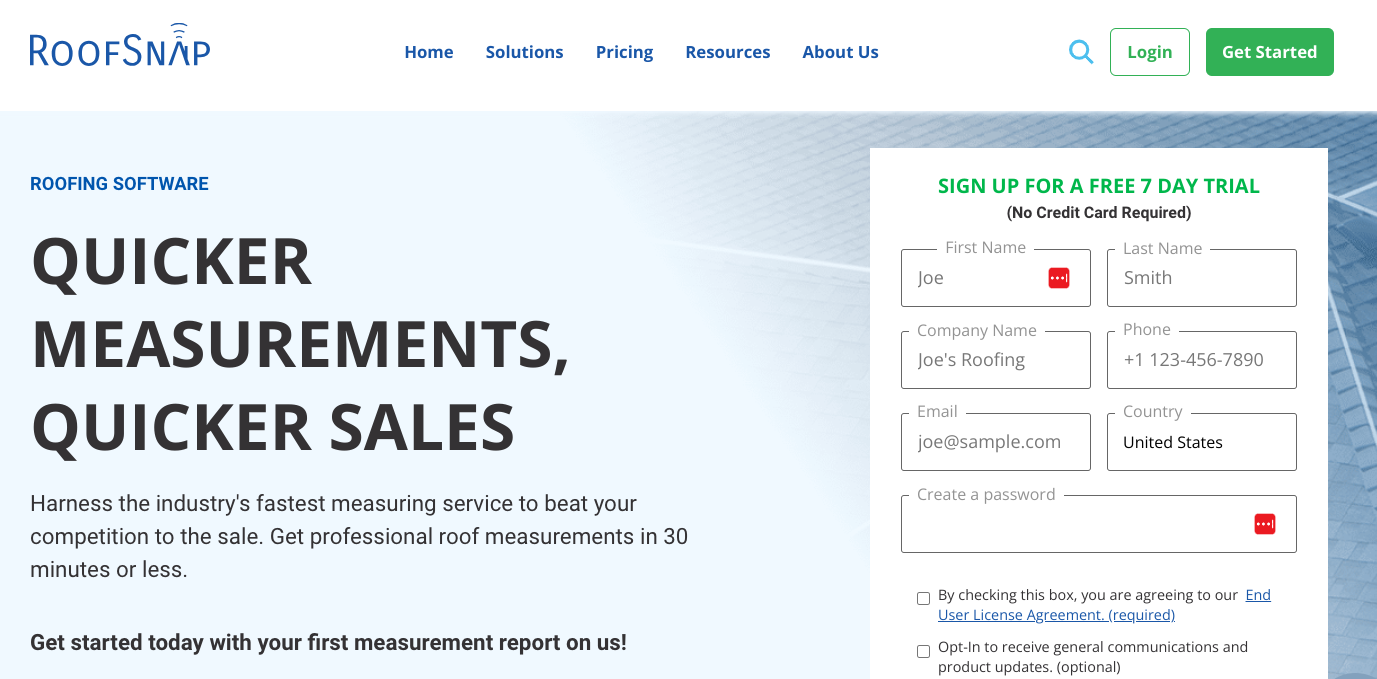Select Pricing in the navigation bar
1377x679 pixels.
click(x=624, y=51)
